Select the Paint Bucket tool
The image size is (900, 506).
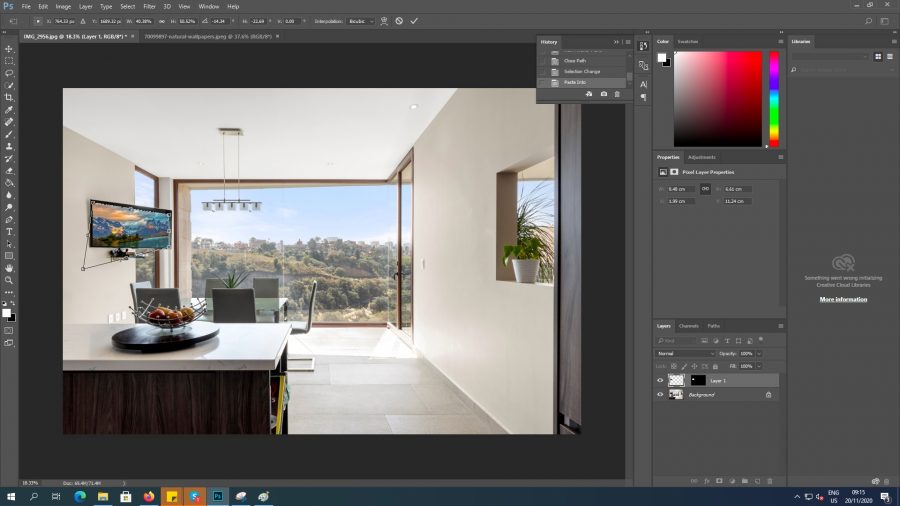coord(9,183)
